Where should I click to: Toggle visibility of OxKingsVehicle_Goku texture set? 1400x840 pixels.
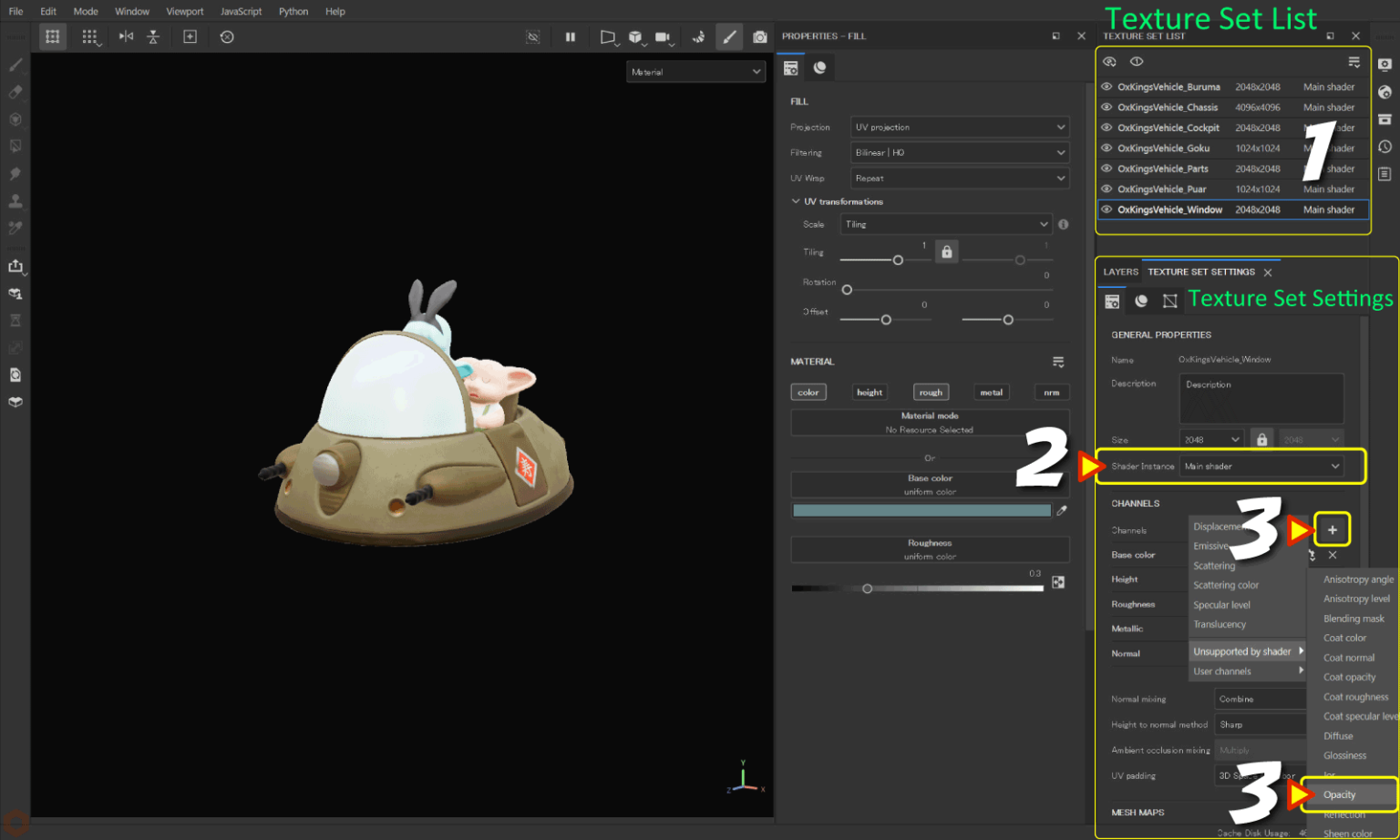pyautogui.click(x=1106, y=148)
